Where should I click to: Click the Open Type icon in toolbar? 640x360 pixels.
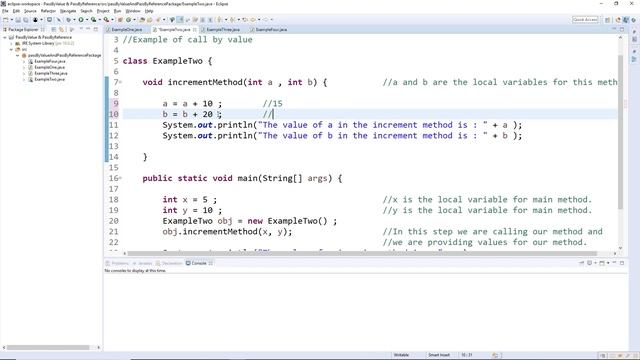pos(142,20)
